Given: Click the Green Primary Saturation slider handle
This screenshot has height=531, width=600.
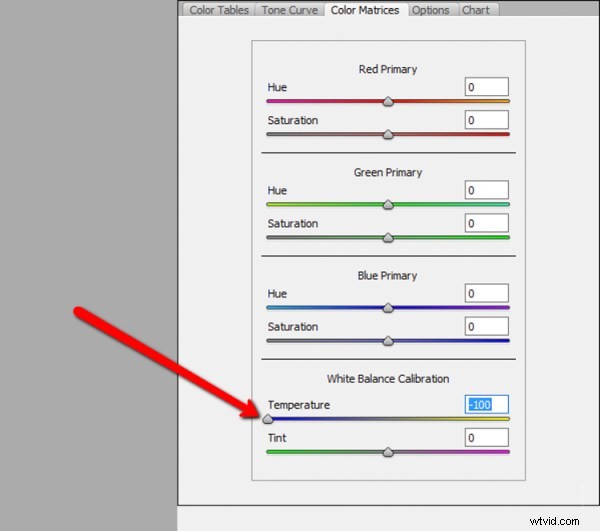Looking at the screenshot, I should pyautogui.click(x=388, y=237).
